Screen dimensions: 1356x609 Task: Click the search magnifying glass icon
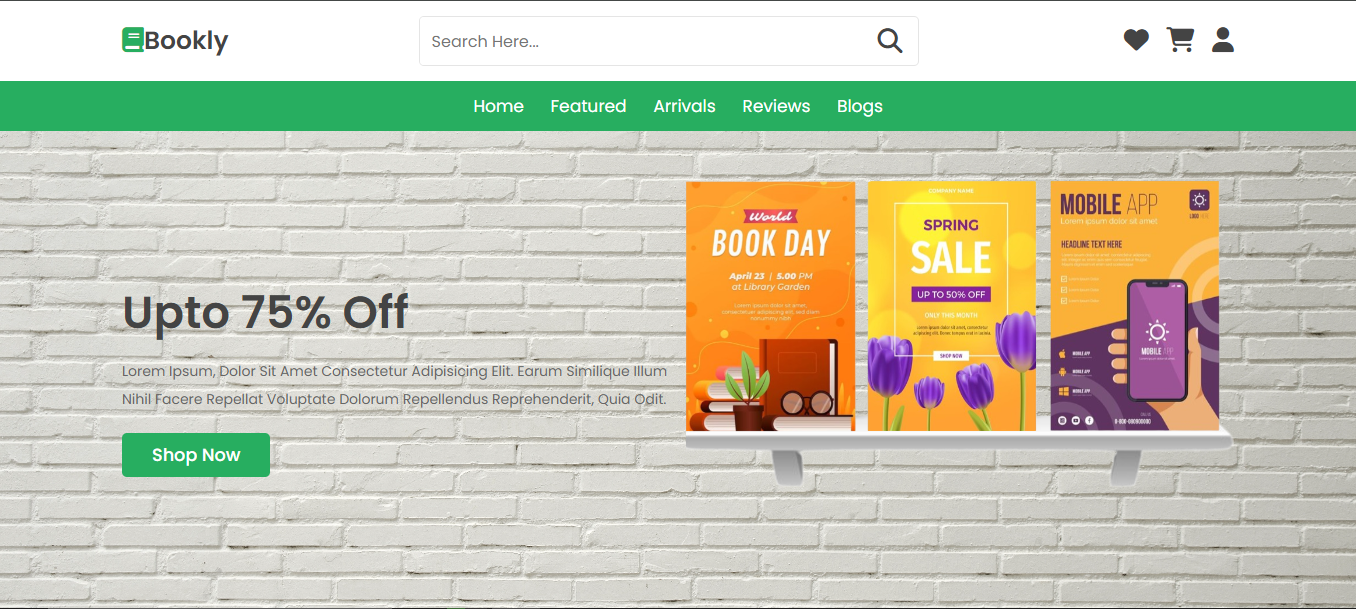[x=889, y=41]
